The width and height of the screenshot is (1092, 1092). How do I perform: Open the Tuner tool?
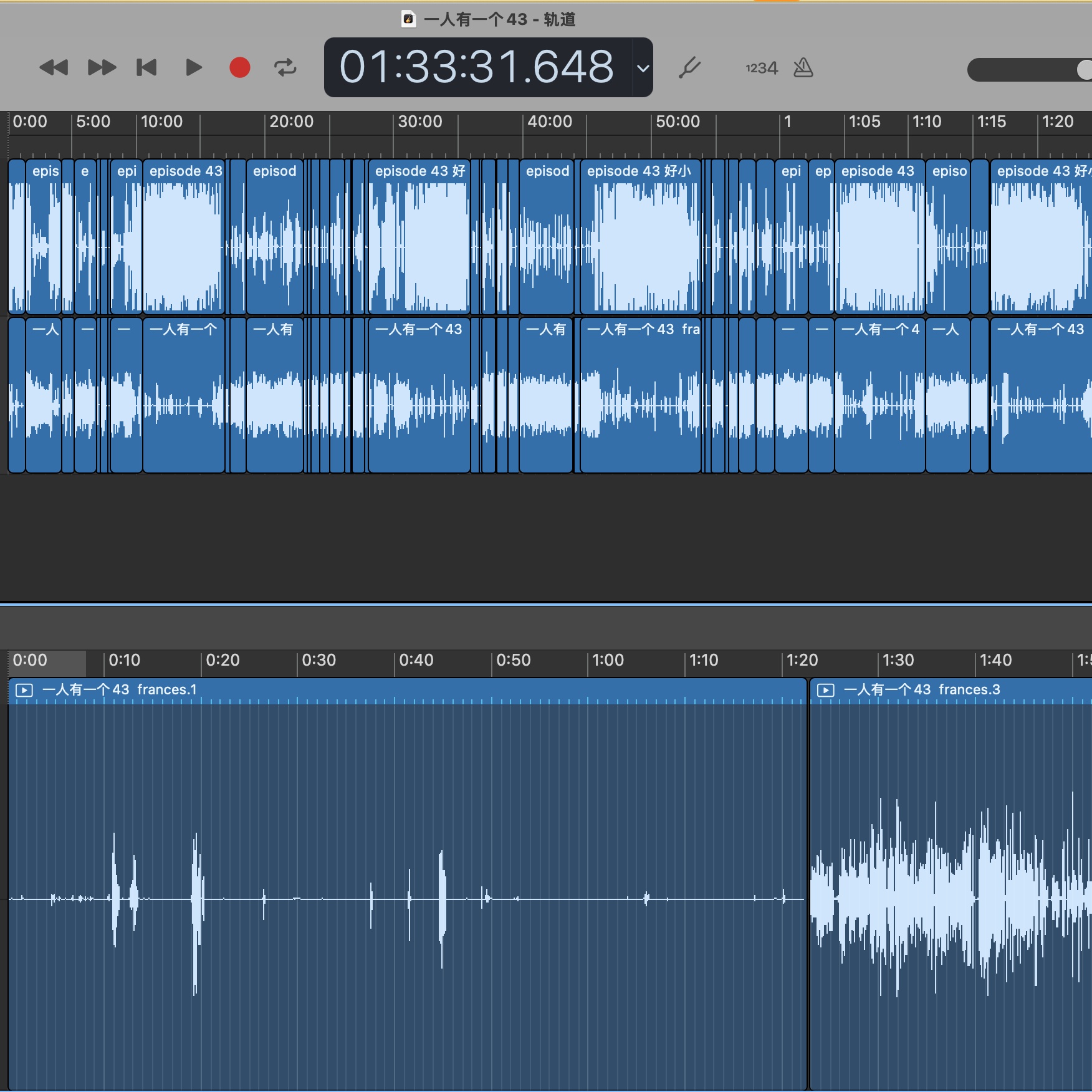(x=689, y=68)
